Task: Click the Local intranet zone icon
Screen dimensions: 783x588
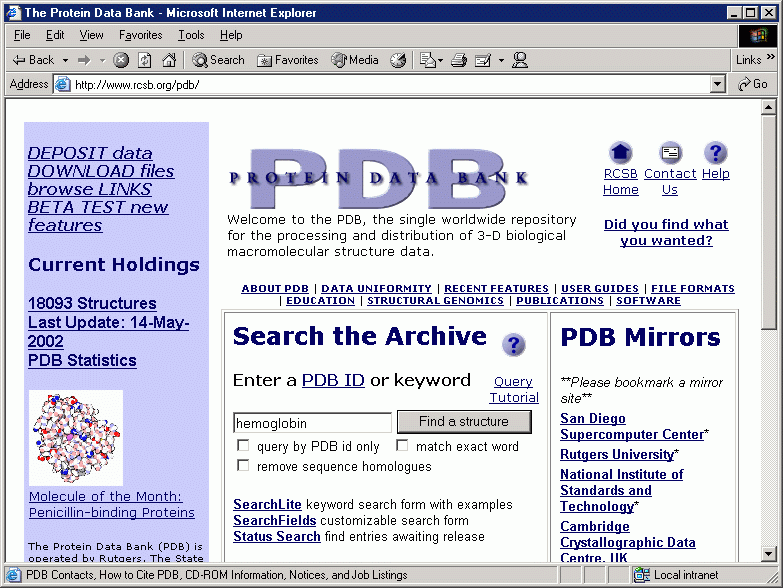Action: [642, 575]
